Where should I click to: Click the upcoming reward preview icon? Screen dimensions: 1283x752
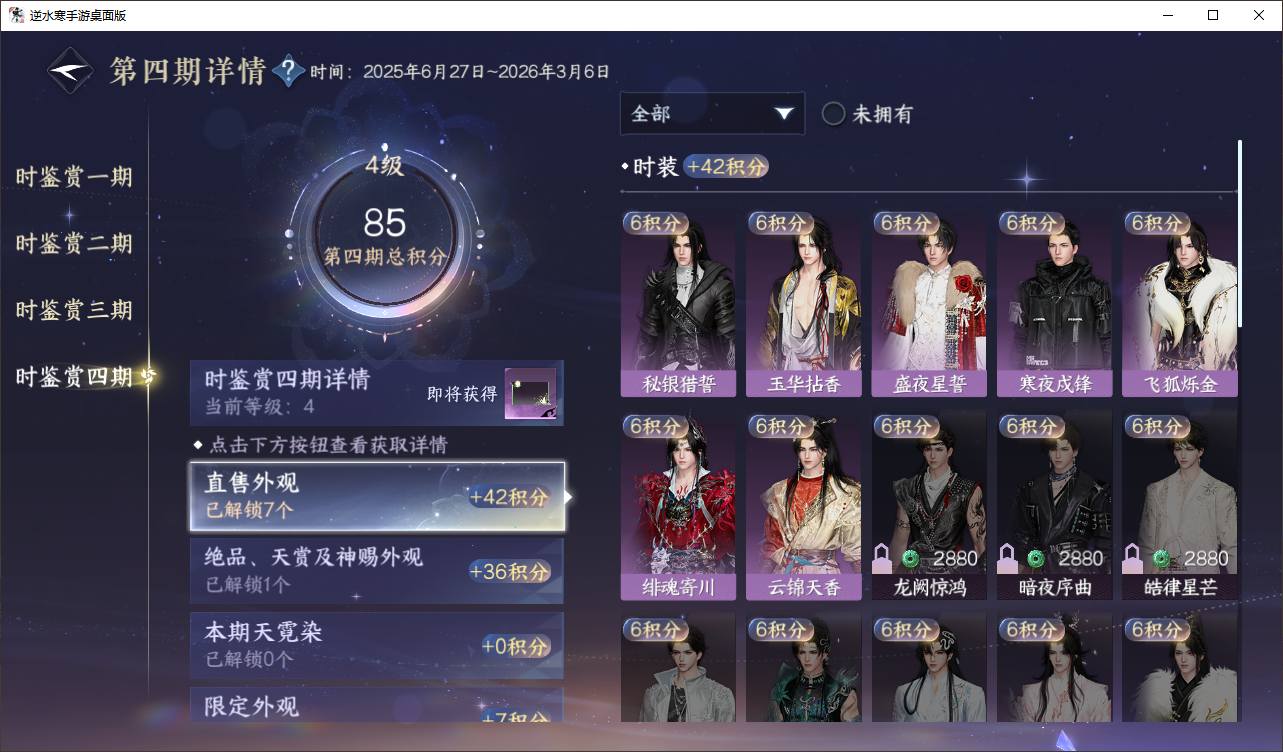[x=530, y=394]
